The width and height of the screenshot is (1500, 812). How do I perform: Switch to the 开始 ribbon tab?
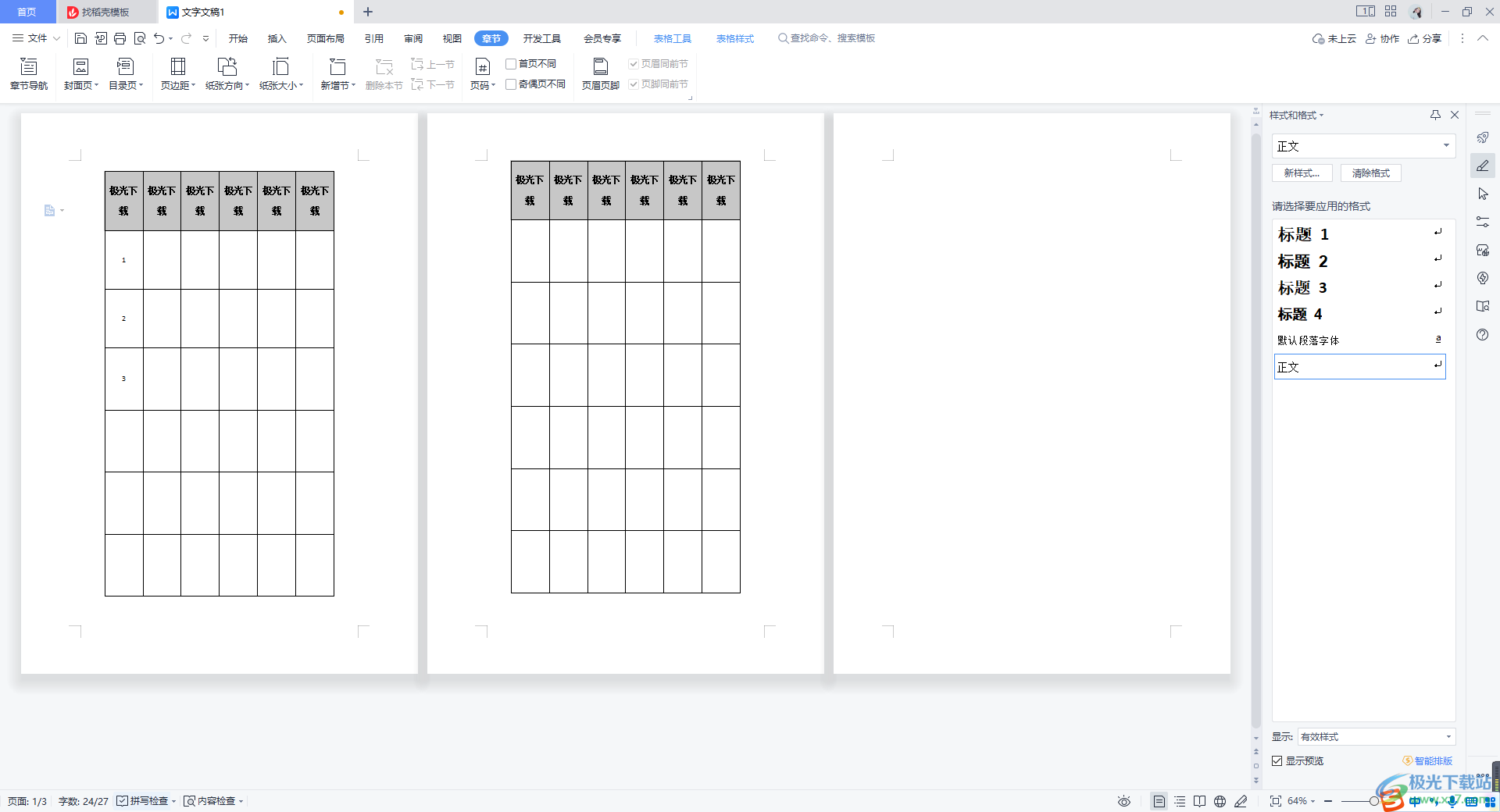[238, 38]
